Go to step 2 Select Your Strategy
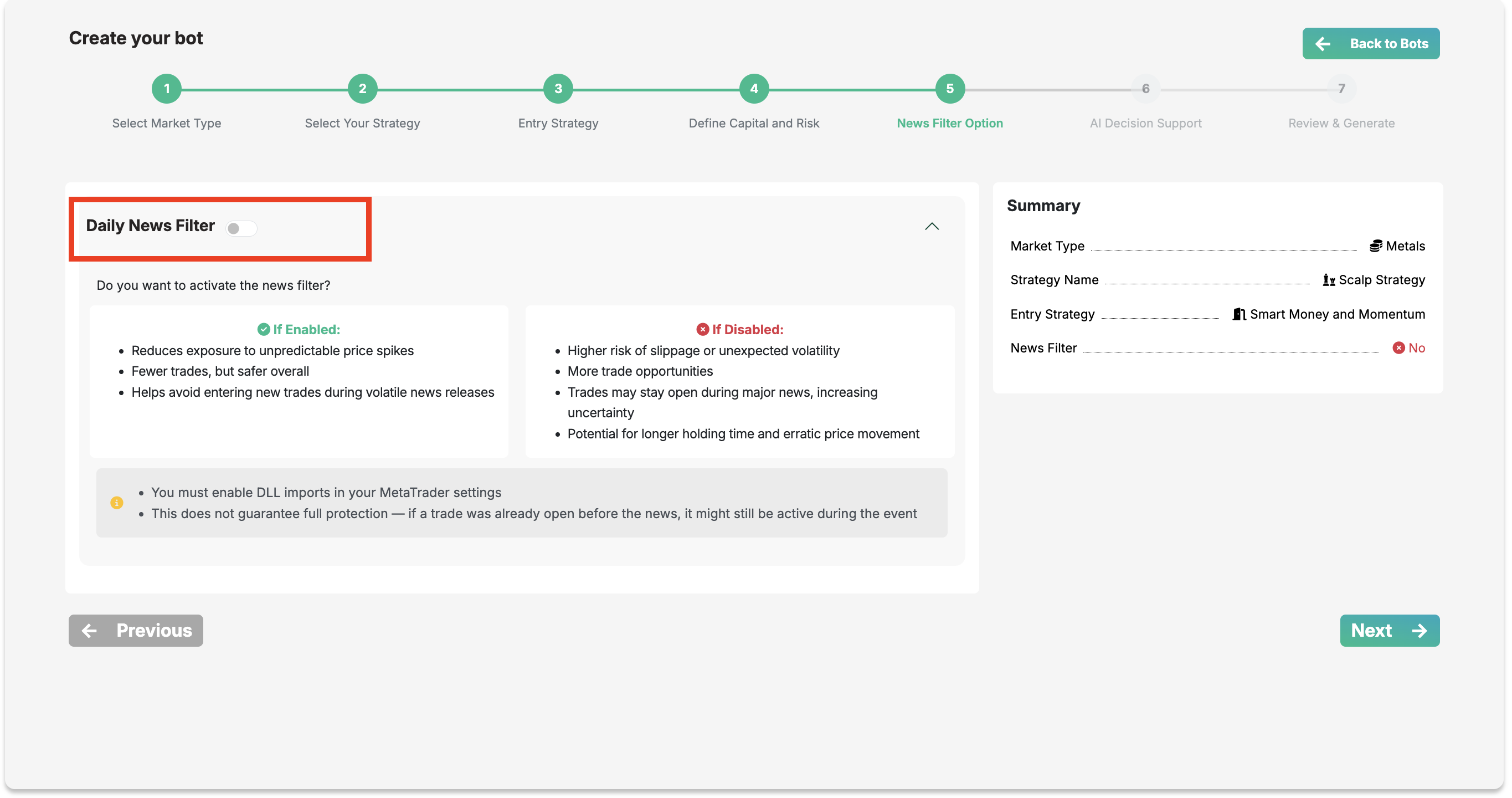1512x798 pixels. pos(362,89)
